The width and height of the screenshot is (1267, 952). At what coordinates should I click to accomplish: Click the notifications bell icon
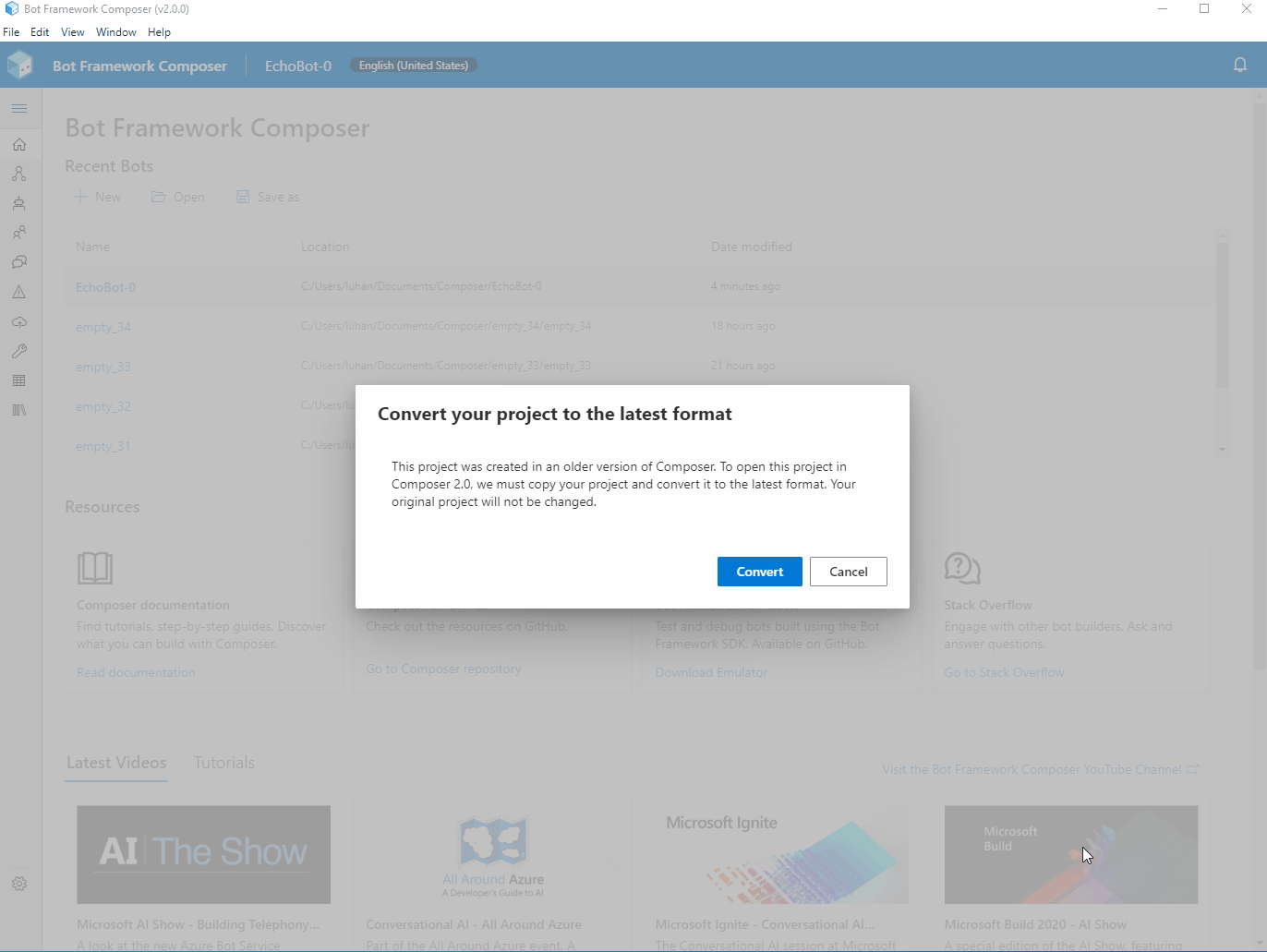[1240, 65]
